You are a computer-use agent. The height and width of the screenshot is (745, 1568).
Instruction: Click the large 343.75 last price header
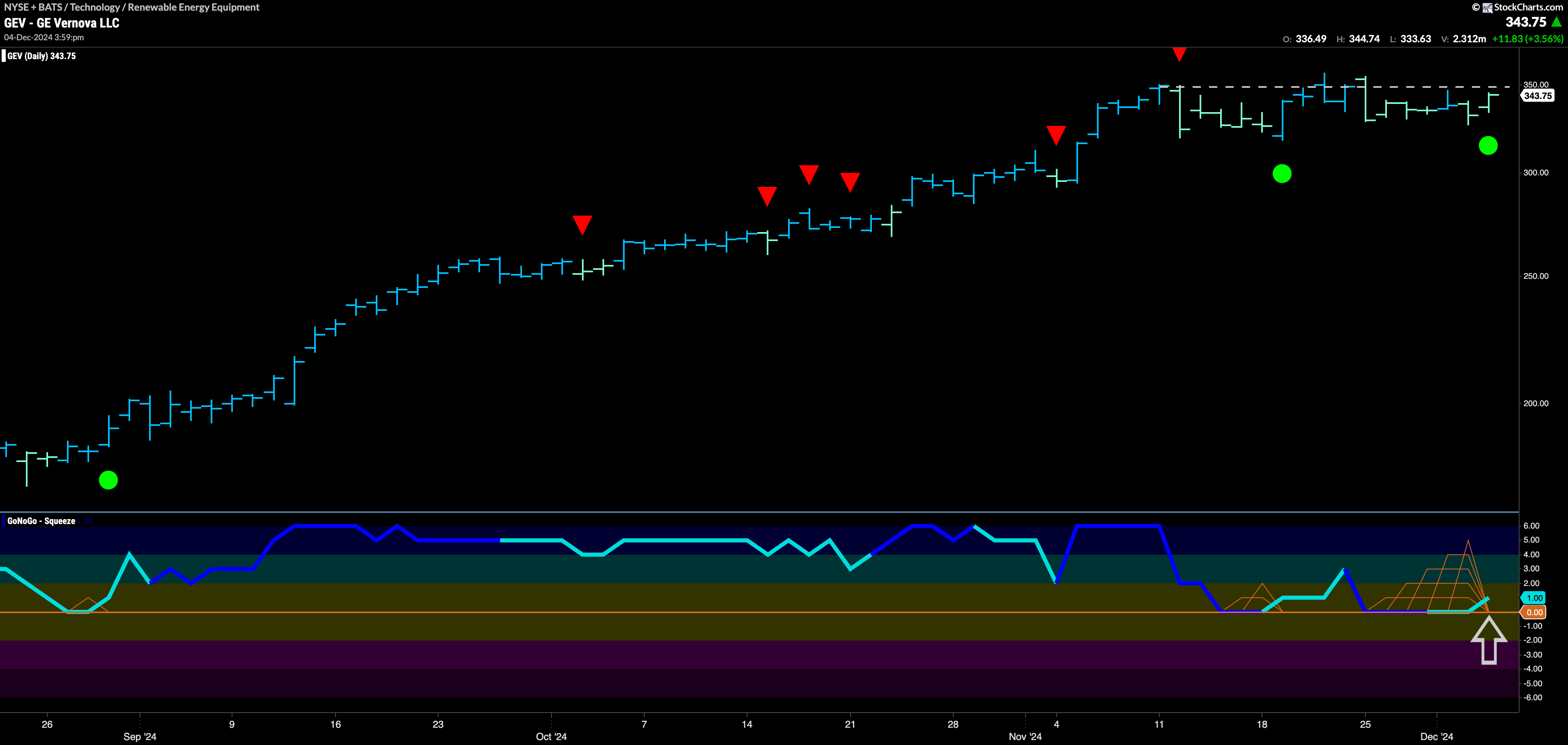pos(1526,22)
